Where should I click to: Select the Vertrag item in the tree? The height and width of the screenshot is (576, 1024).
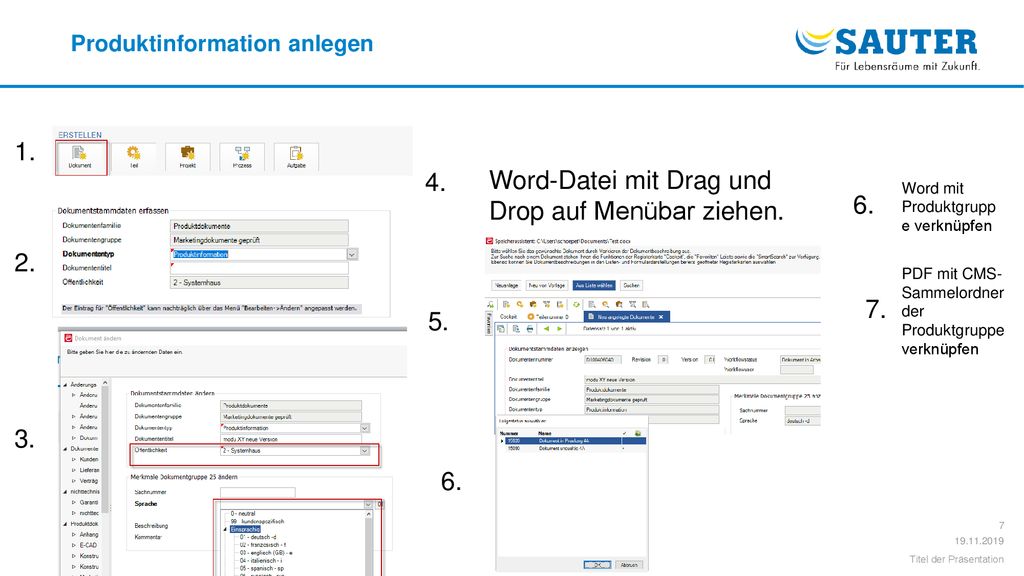click(x=89, y=481)
